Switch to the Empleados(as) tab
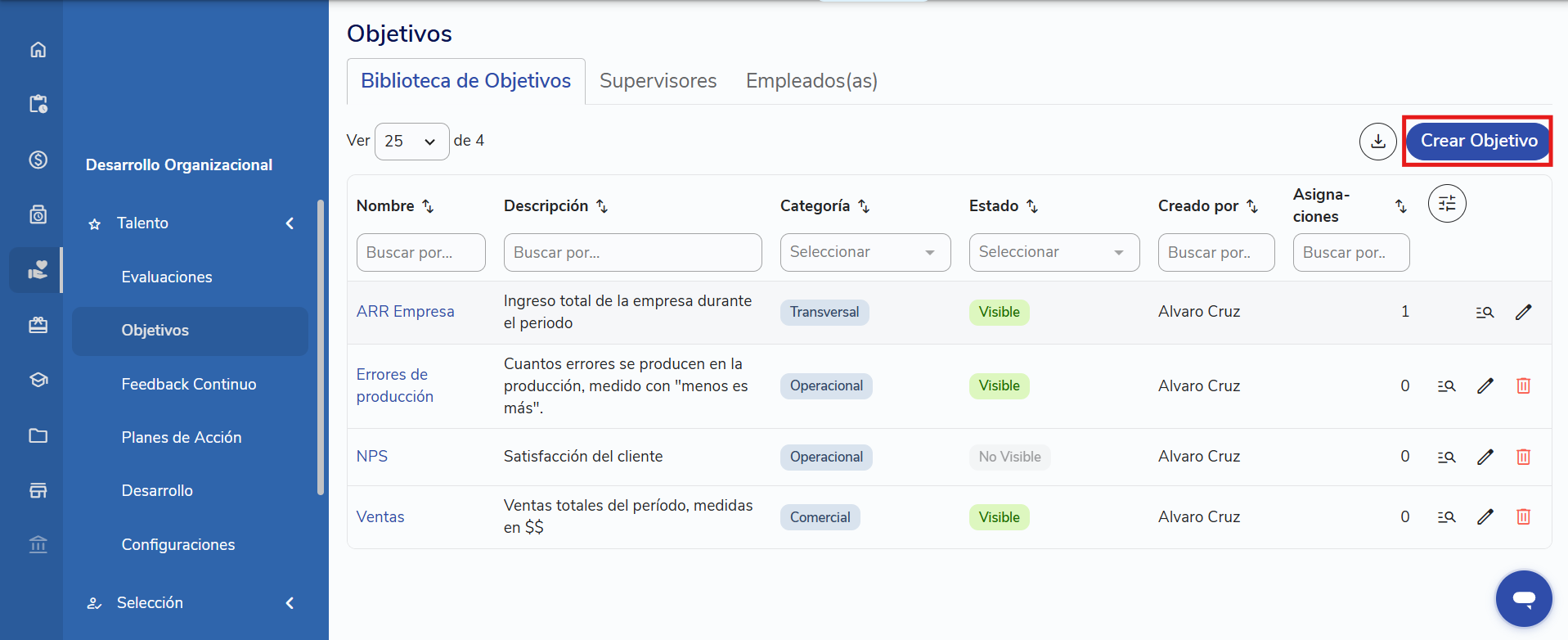1568x640 pixels. pyautogui.click(x=811, y=81)
